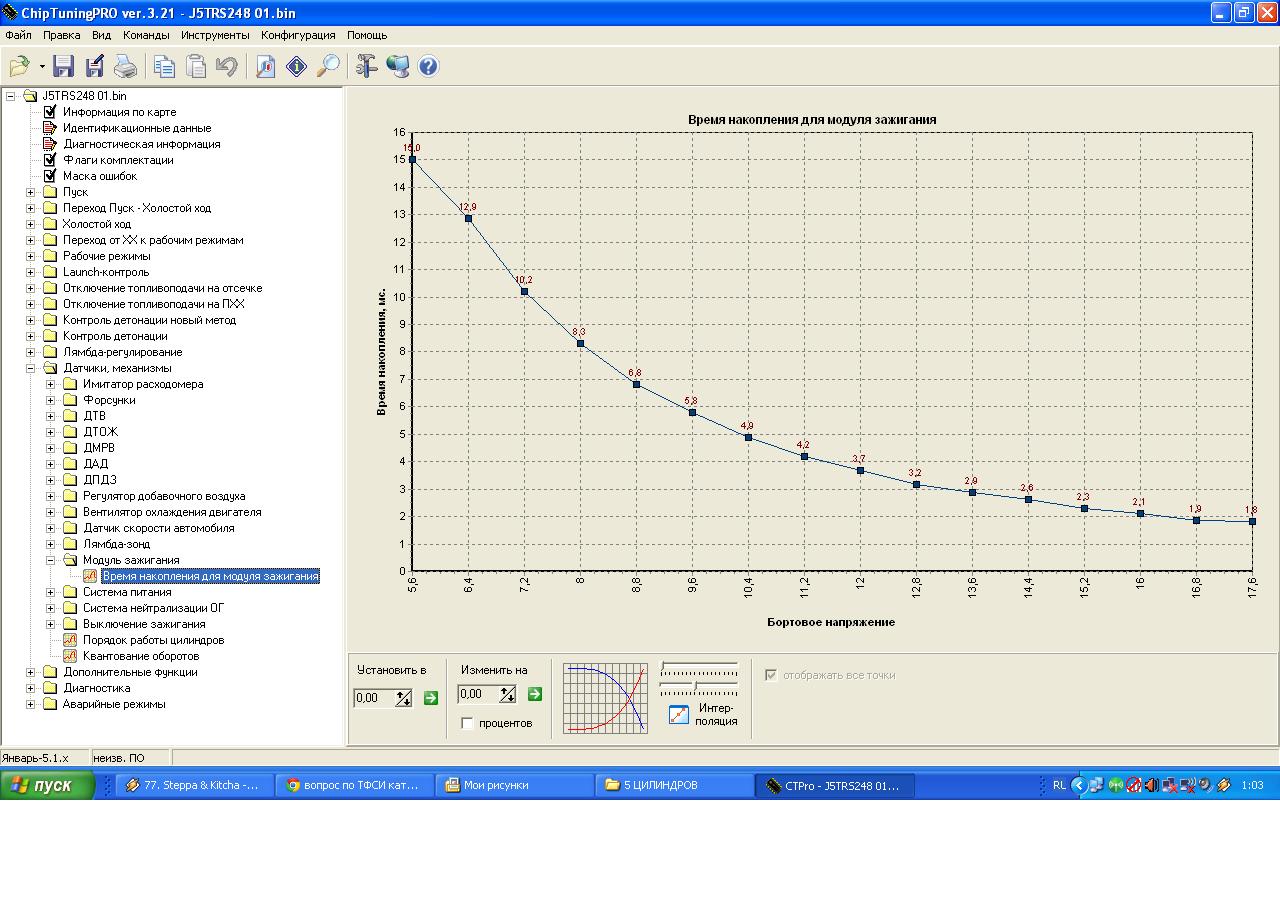Expand the Холостой ход folder

(x=30, y=224)
